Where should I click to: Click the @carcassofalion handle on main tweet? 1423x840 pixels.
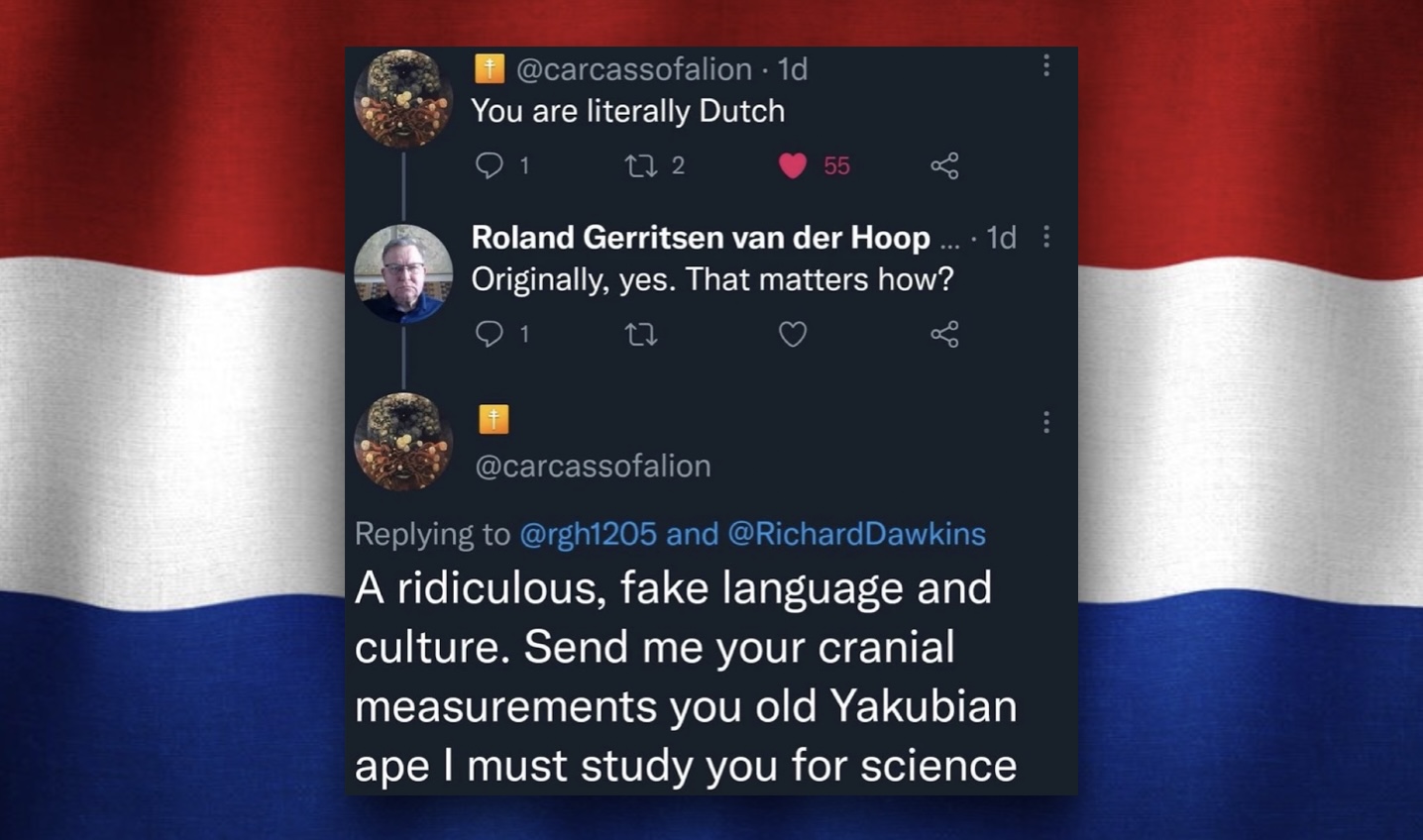pos(593,466)
